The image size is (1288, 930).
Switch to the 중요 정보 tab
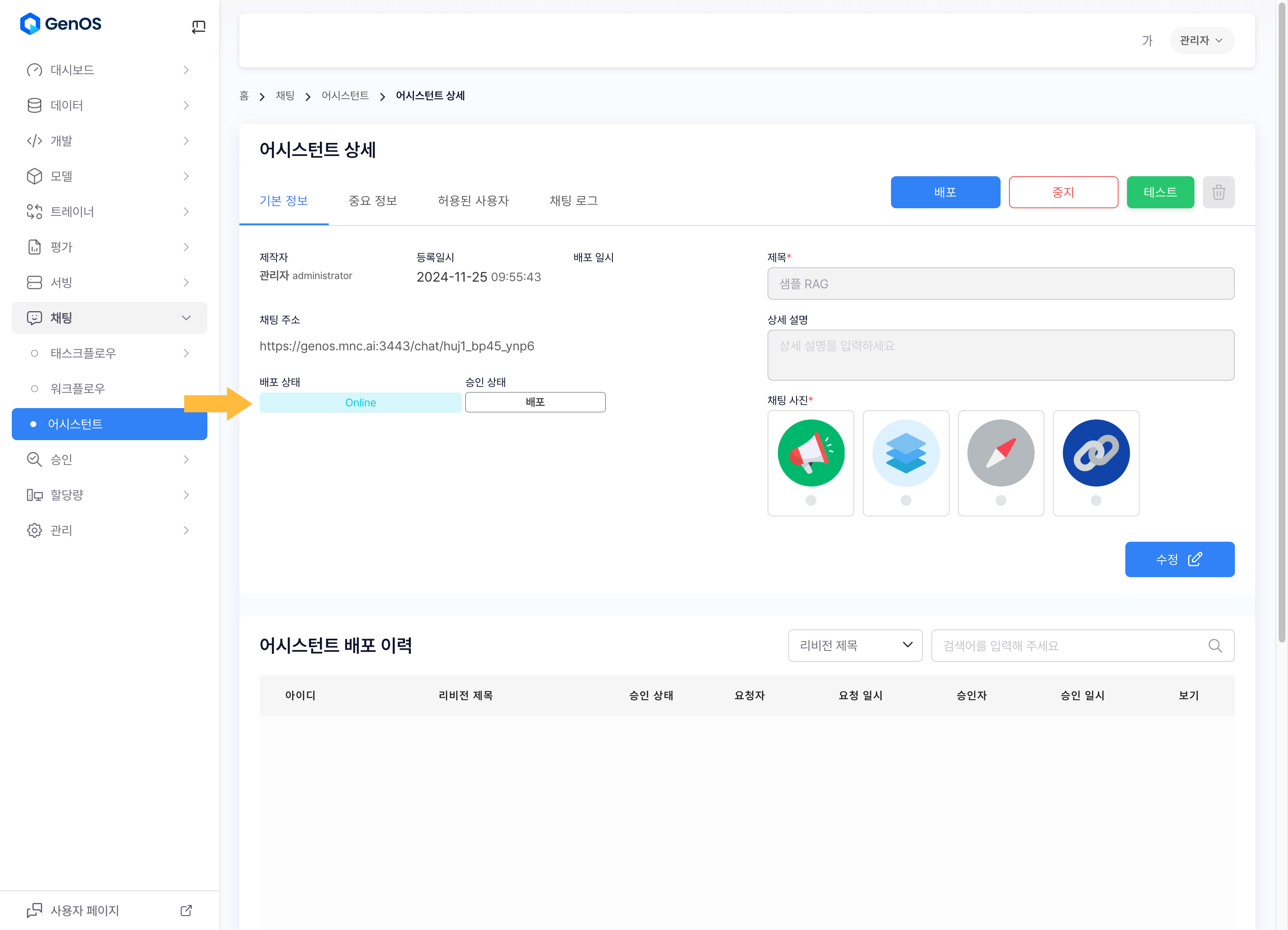tap(373, 201)
